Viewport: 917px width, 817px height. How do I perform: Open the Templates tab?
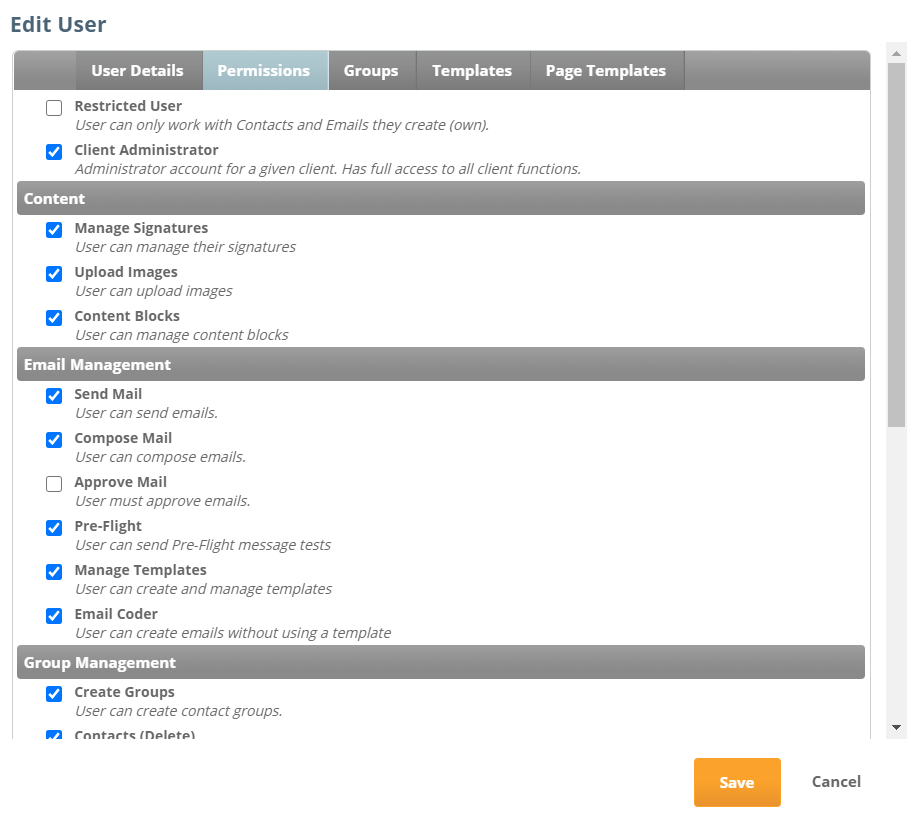click(x=472, y=70)
